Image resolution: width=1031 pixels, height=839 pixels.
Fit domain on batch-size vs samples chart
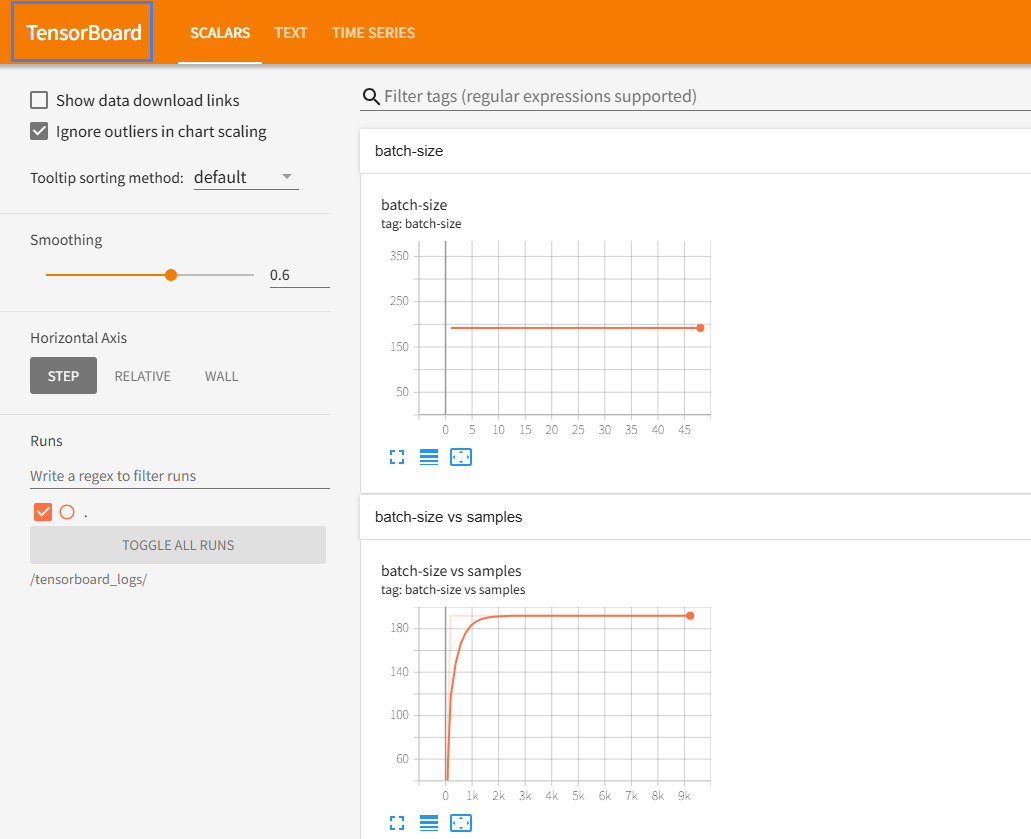pos(461,823)
